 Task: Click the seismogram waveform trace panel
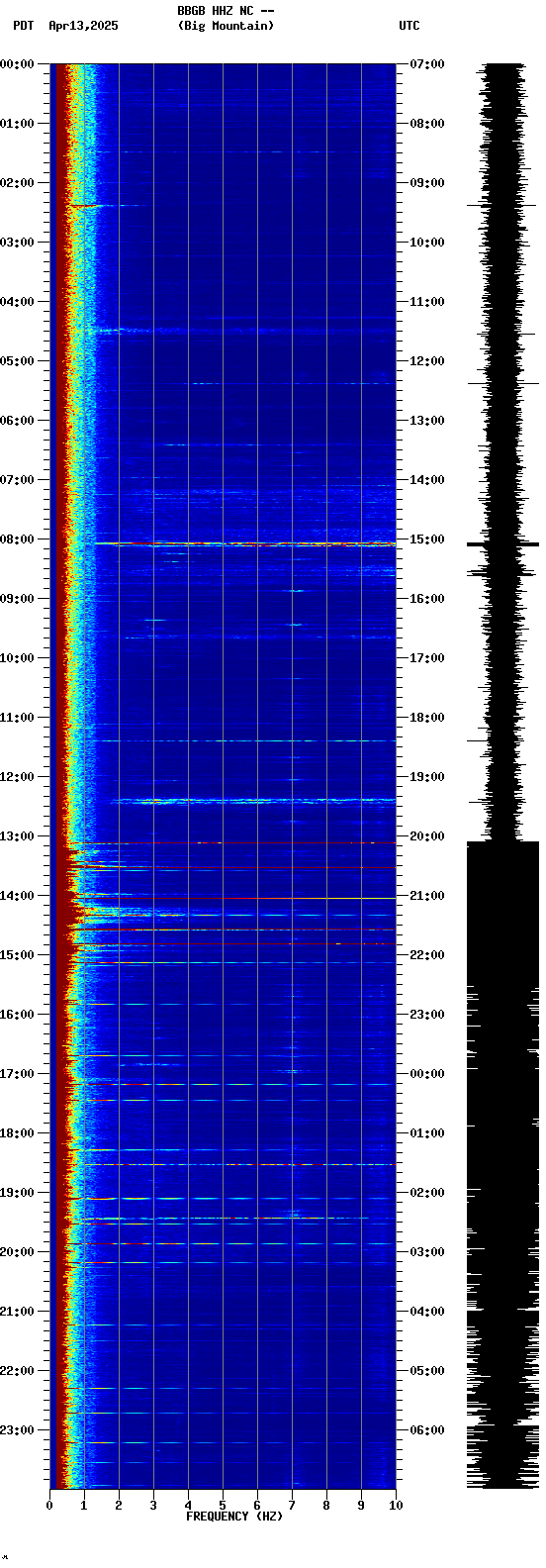(502, 776)
